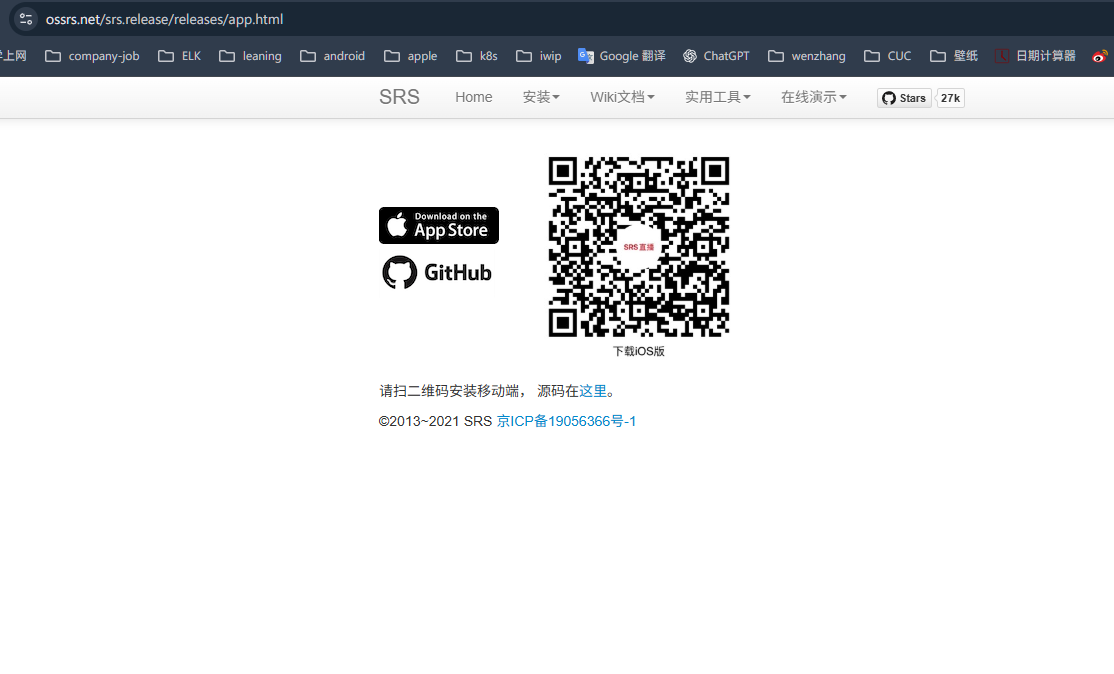This screenshot has height=674, width=1114.
Task: Open the leaning bookmark folder
Action: pyautogui.click(x=250, y=56)
